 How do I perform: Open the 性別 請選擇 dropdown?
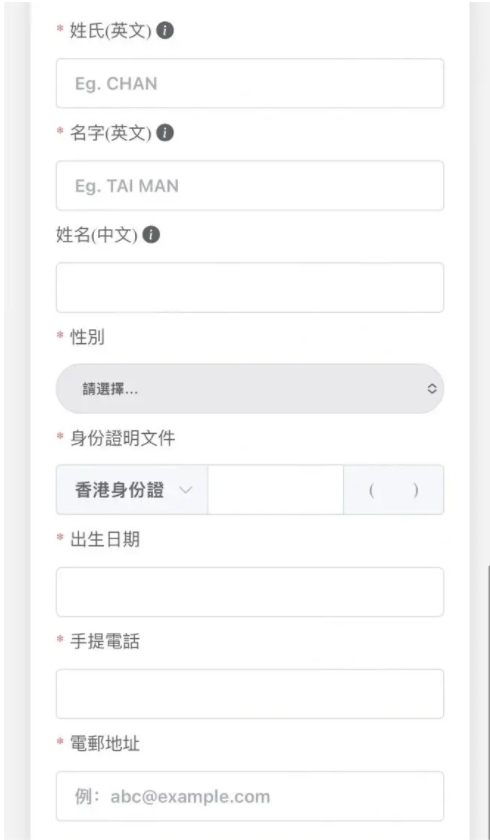coord(250,389)
